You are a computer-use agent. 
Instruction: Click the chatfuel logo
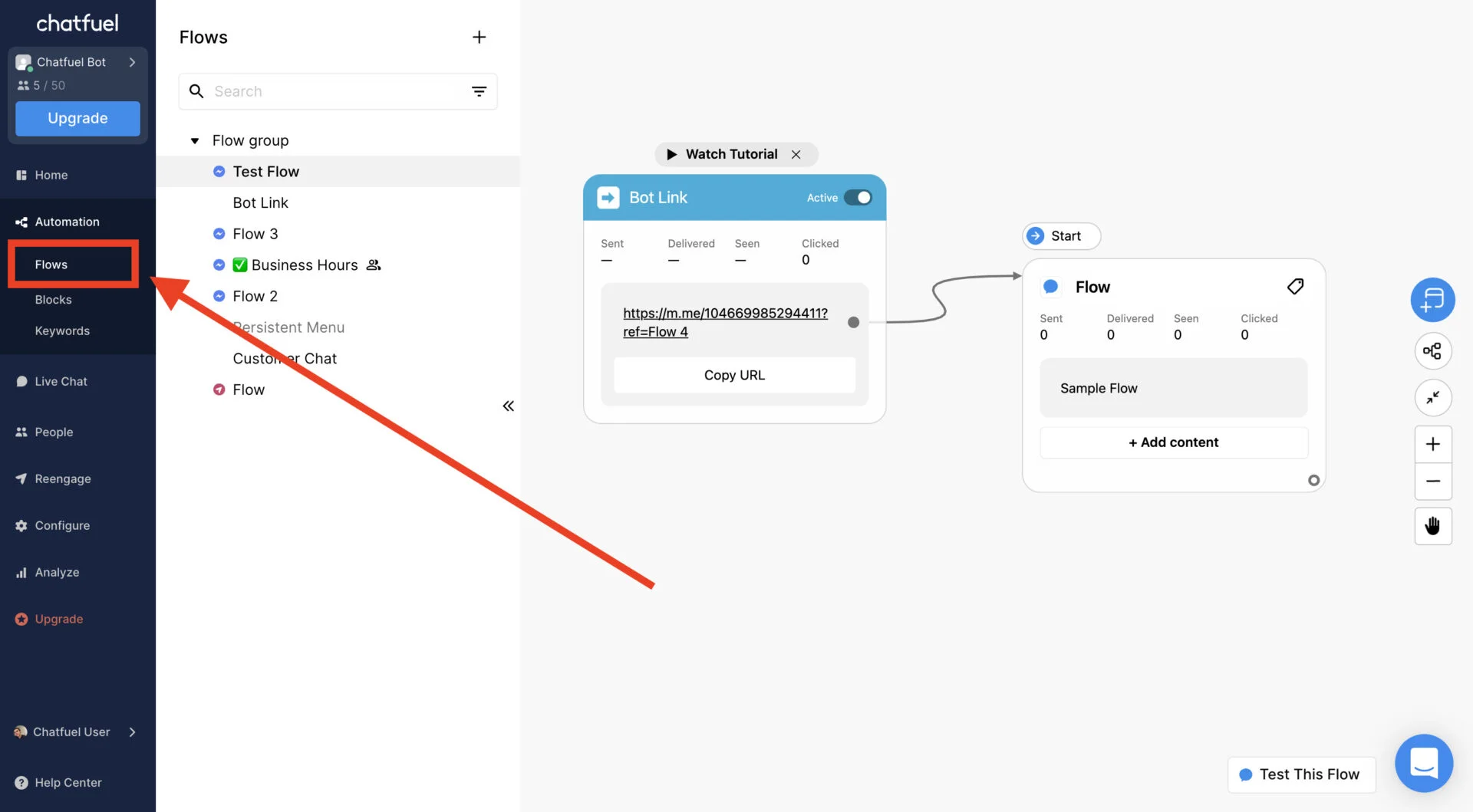(x=77, y=23)
